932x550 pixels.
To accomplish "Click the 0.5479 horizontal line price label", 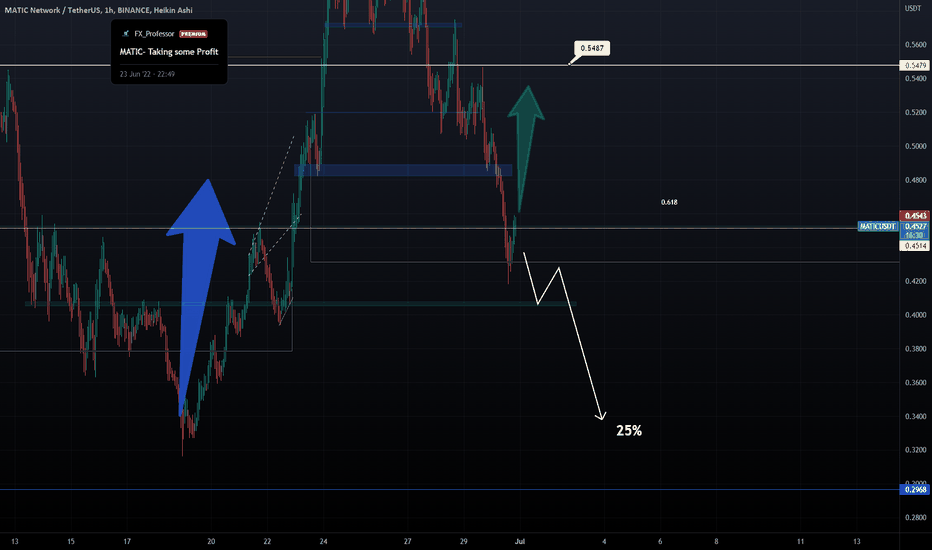I will [x=915, y=65].
